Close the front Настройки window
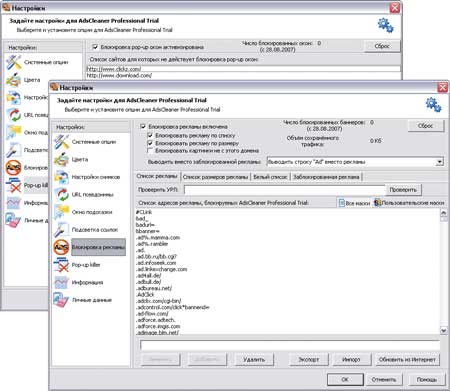This screenshot has height=391, width=450. 442,88
